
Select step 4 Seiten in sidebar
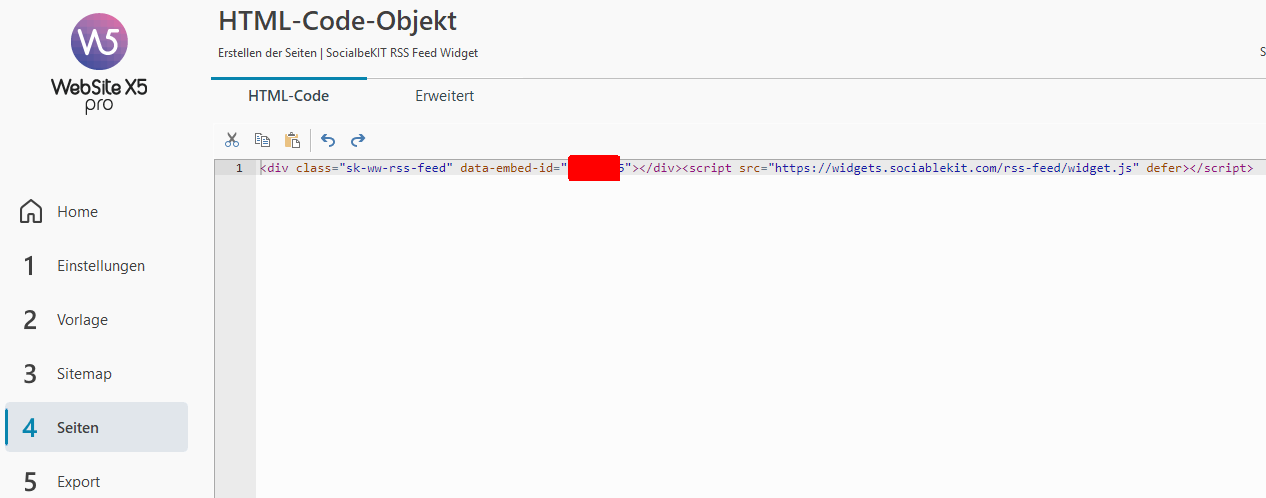pos(78,428)
